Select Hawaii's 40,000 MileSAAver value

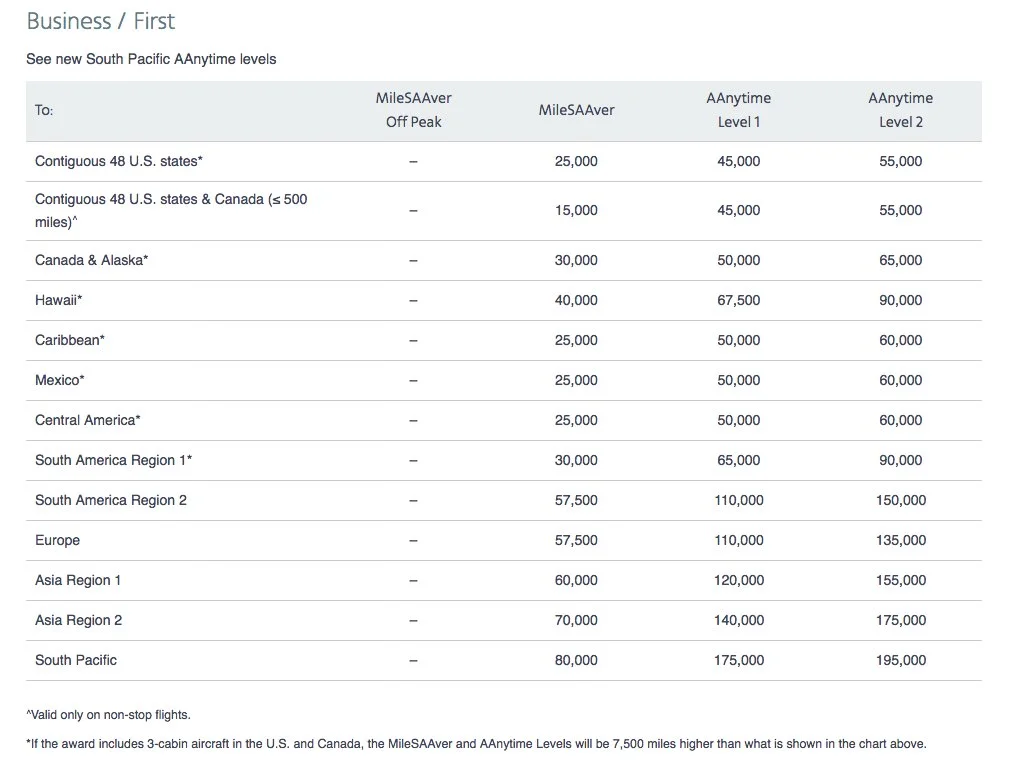(x=576, y=300)
